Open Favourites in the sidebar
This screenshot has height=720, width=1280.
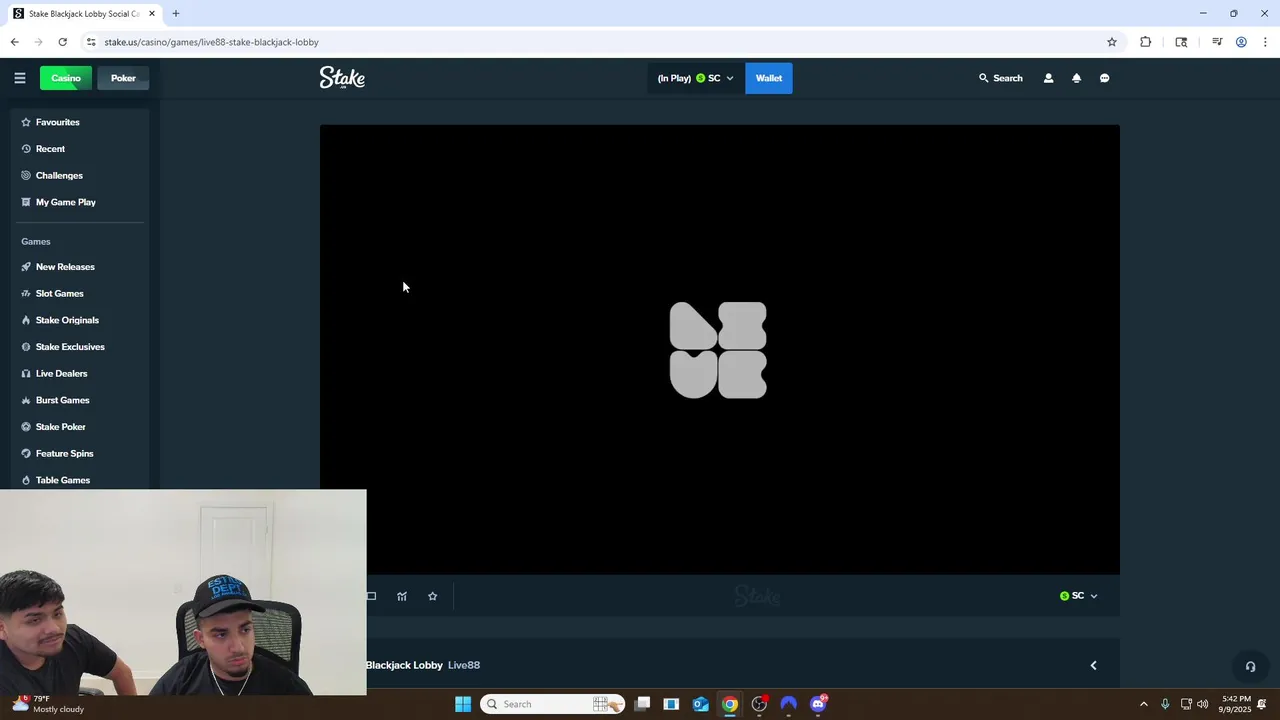[80, 122]
